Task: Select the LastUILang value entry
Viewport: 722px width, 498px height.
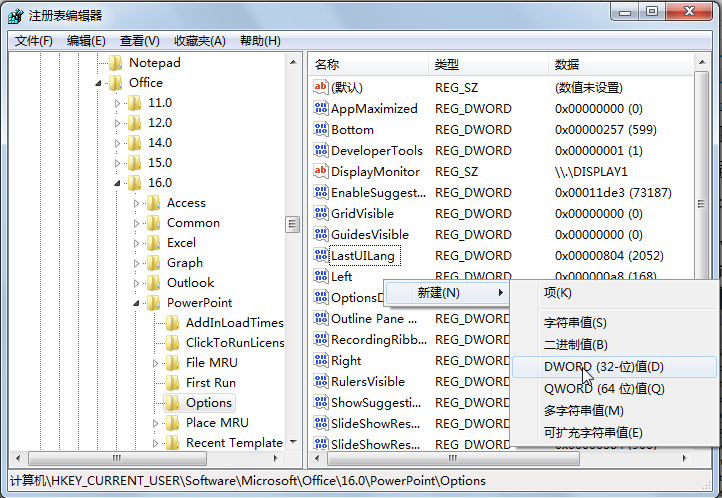Action: [x=363, y=255]
